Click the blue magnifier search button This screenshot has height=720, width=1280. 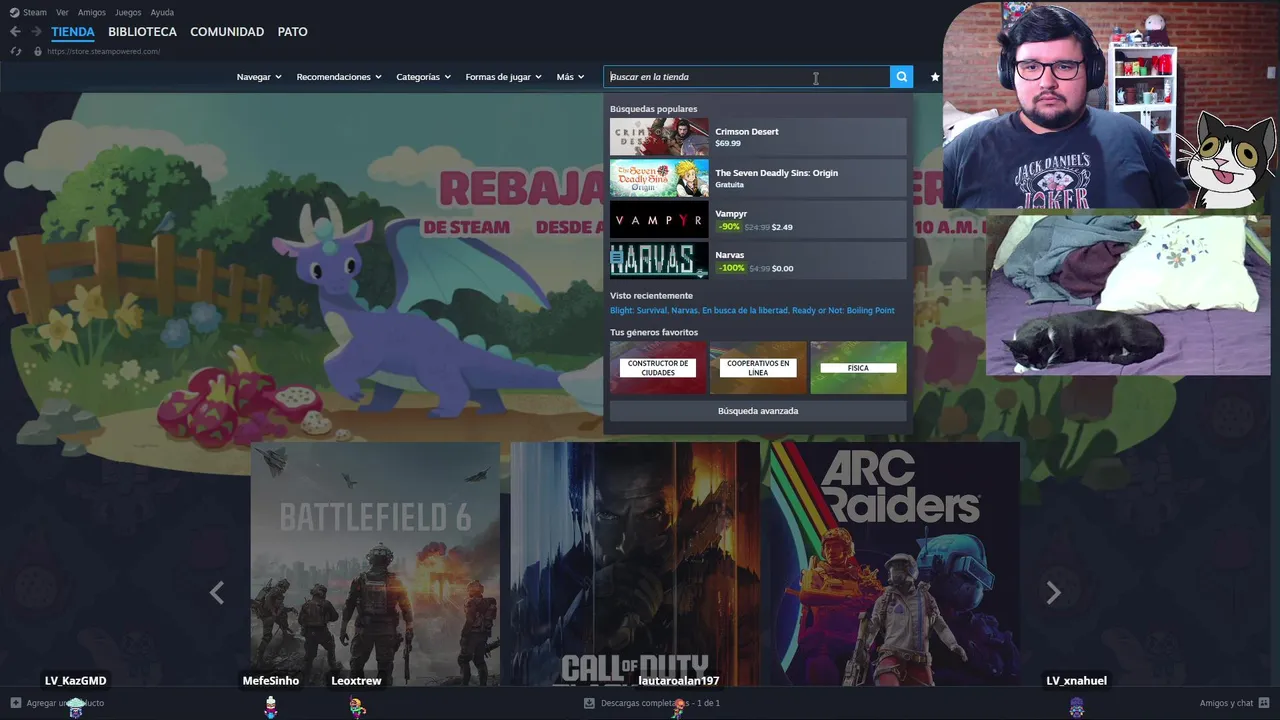[x=901, y=77]
